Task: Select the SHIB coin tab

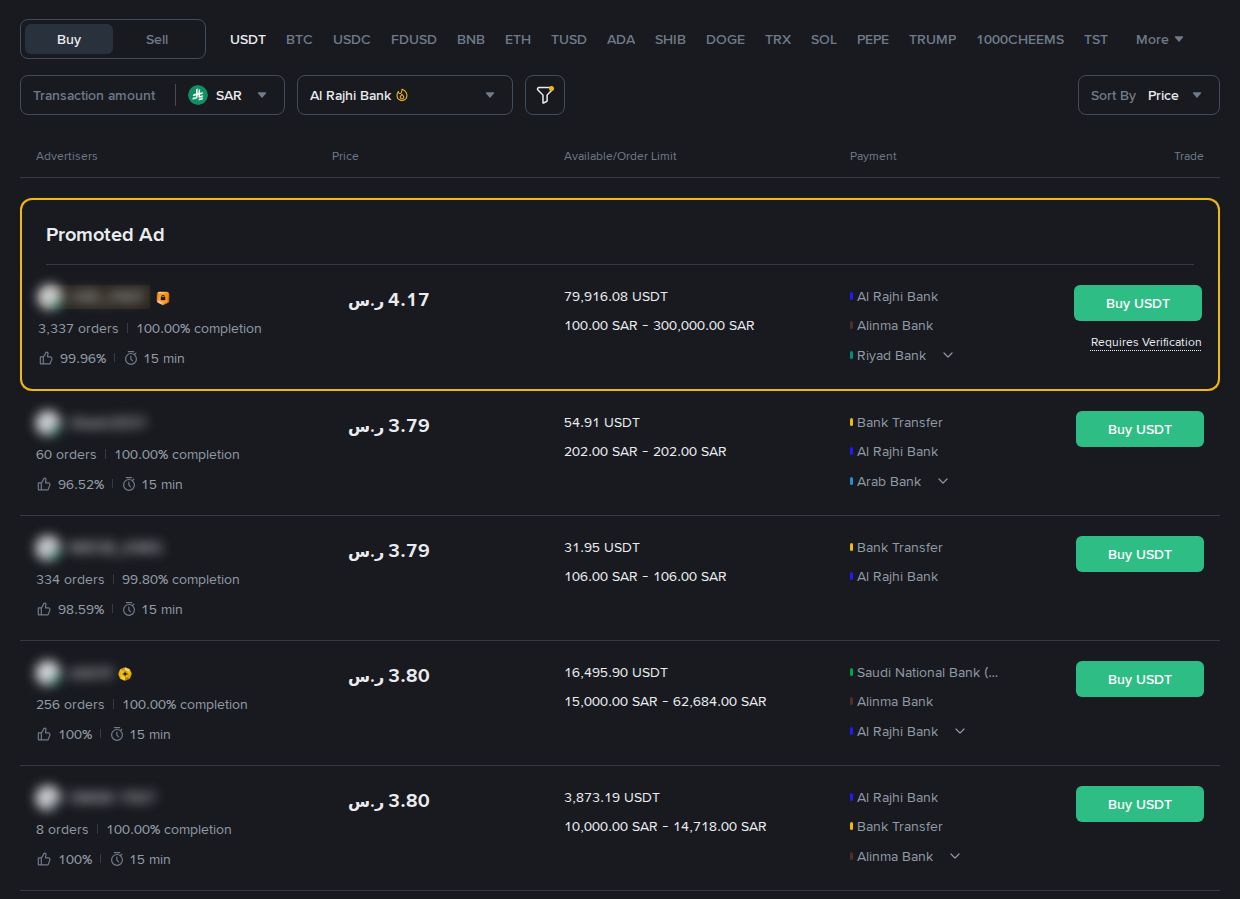Action: coord(670,39)
